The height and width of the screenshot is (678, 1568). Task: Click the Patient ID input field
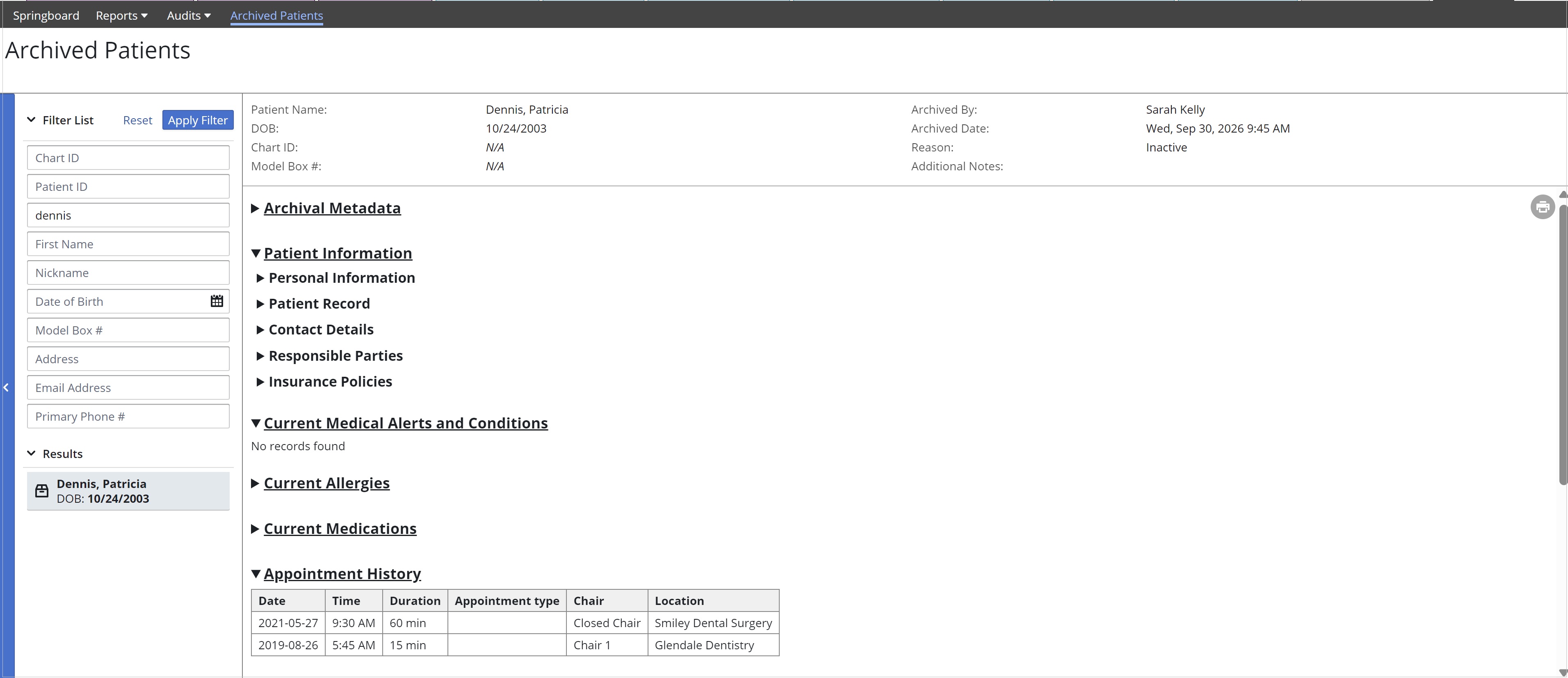[128, 186]
